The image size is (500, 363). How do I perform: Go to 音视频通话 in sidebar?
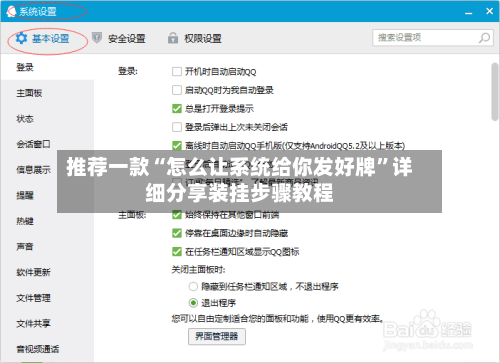point(47,349)
